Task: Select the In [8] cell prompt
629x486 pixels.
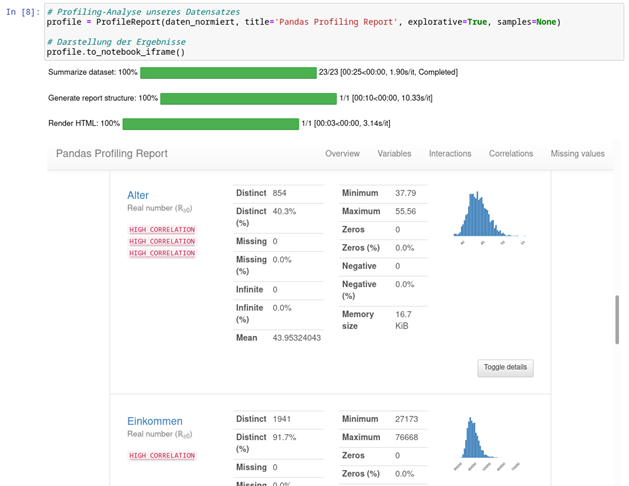Action: [22, 10]
